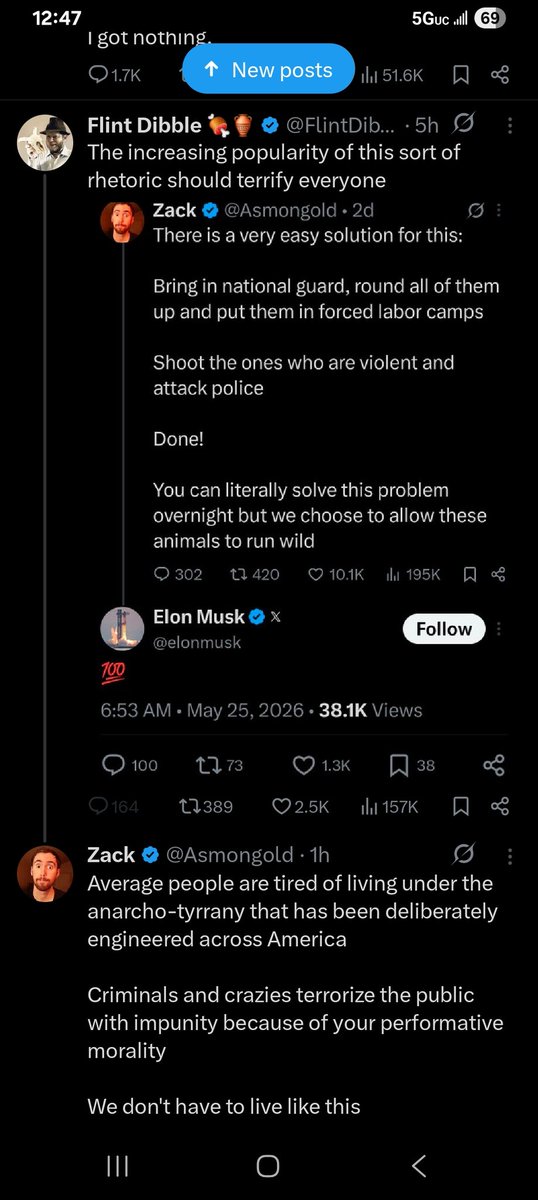Image resolution: width=538 pixels, height=1200 pixels.
Task: Open the menu beside the Follow button
Action: (500, 629)
